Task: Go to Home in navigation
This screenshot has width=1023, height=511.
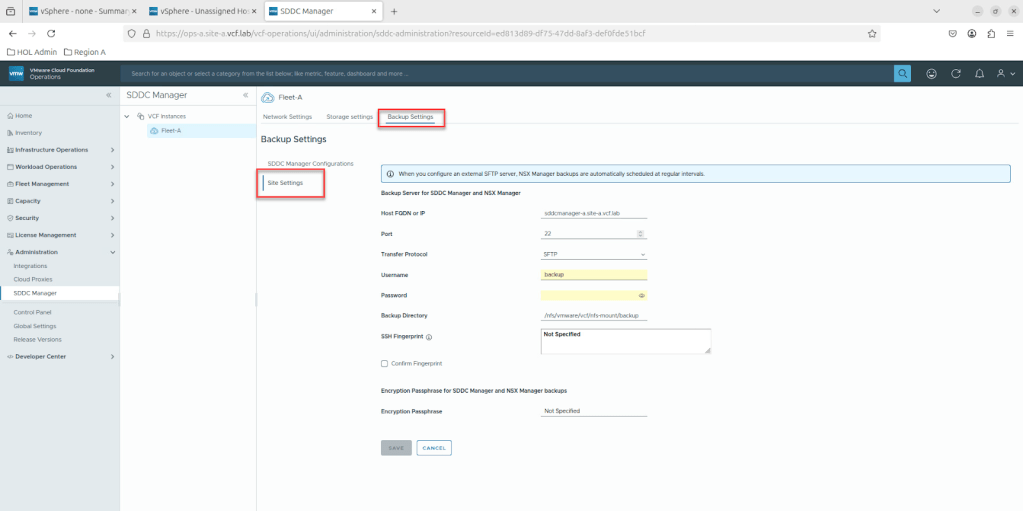Action: [x=23, y=116]
